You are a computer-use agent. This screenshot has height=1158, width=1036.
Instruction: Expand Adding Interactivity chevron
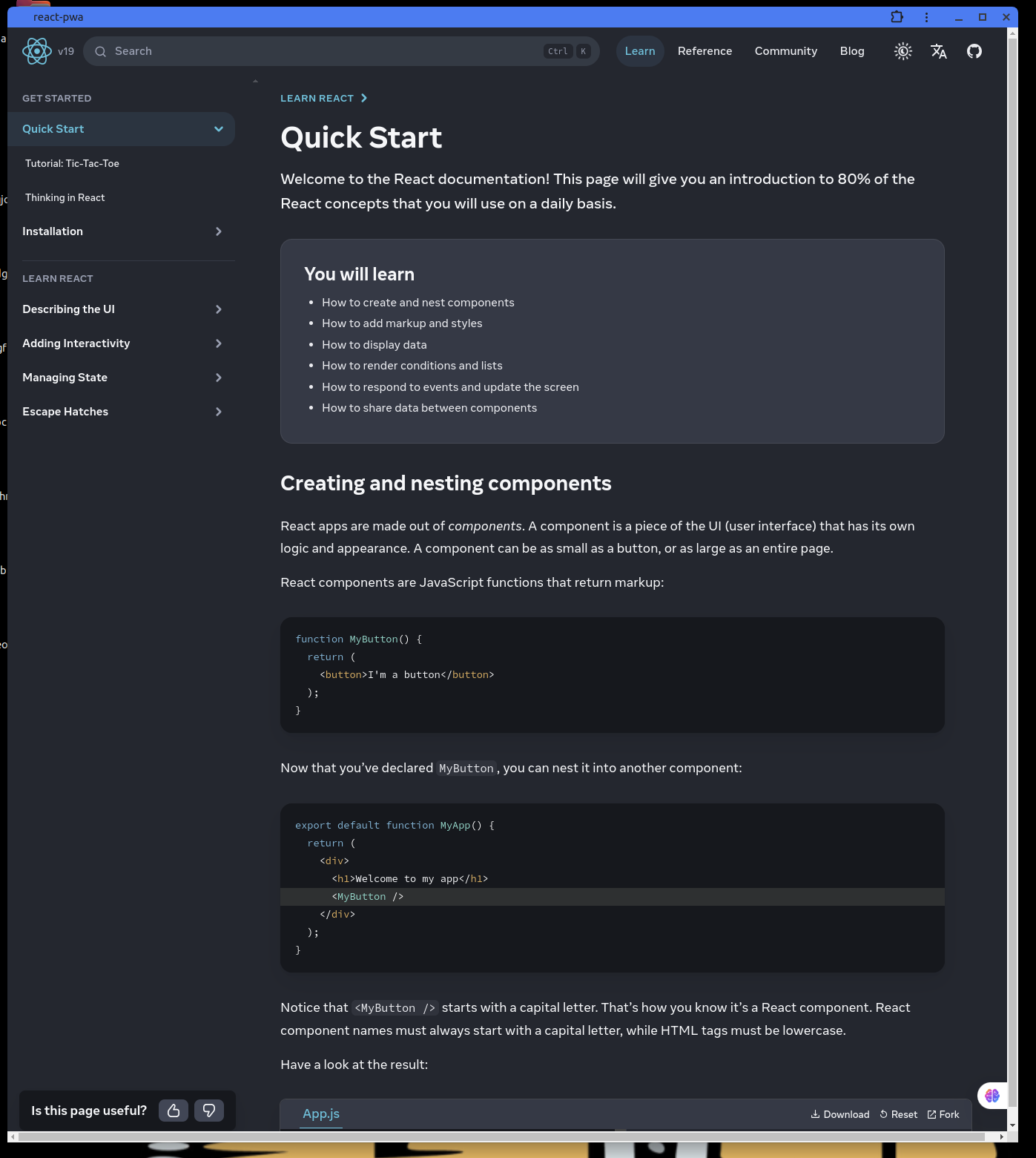pyautogui.click(x=219, y=343)
